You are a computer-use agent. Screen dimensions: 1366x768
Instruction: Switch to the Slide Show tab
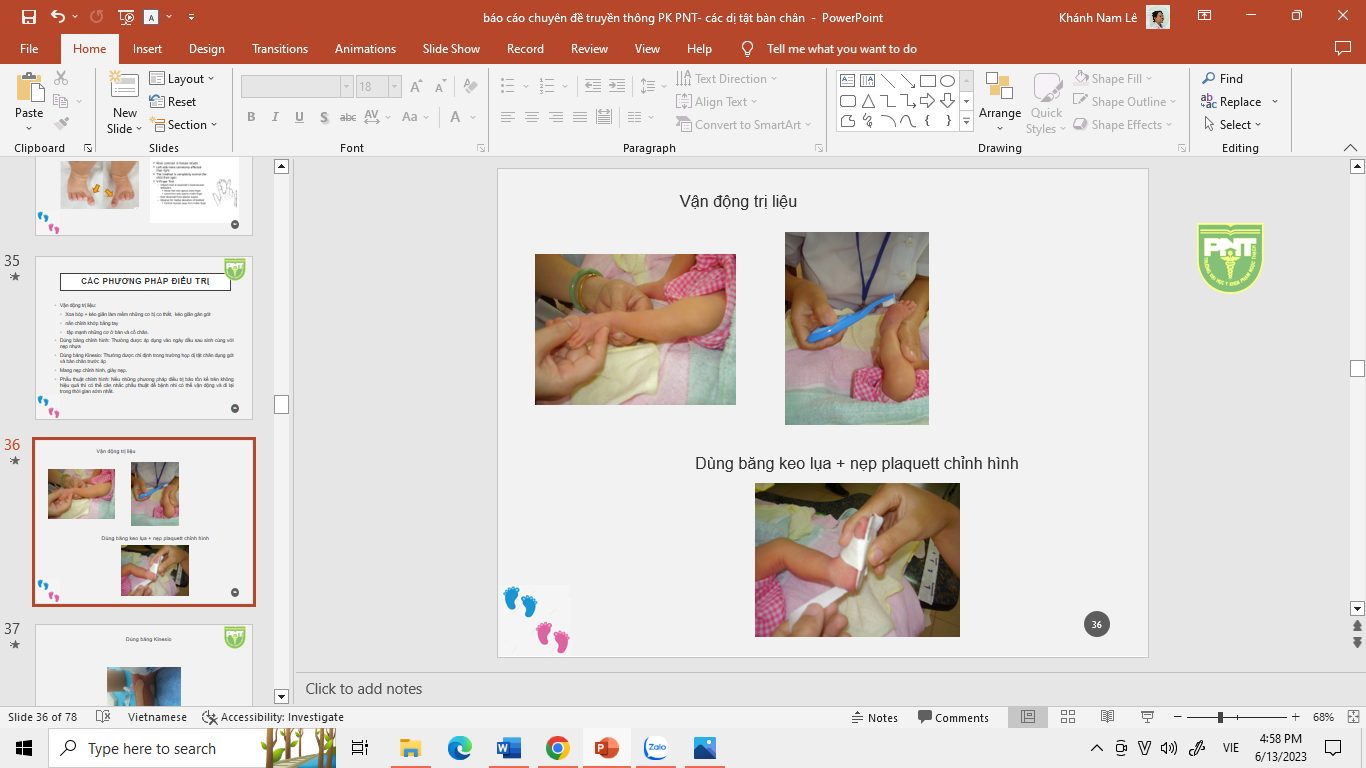(x=451, y=49)
